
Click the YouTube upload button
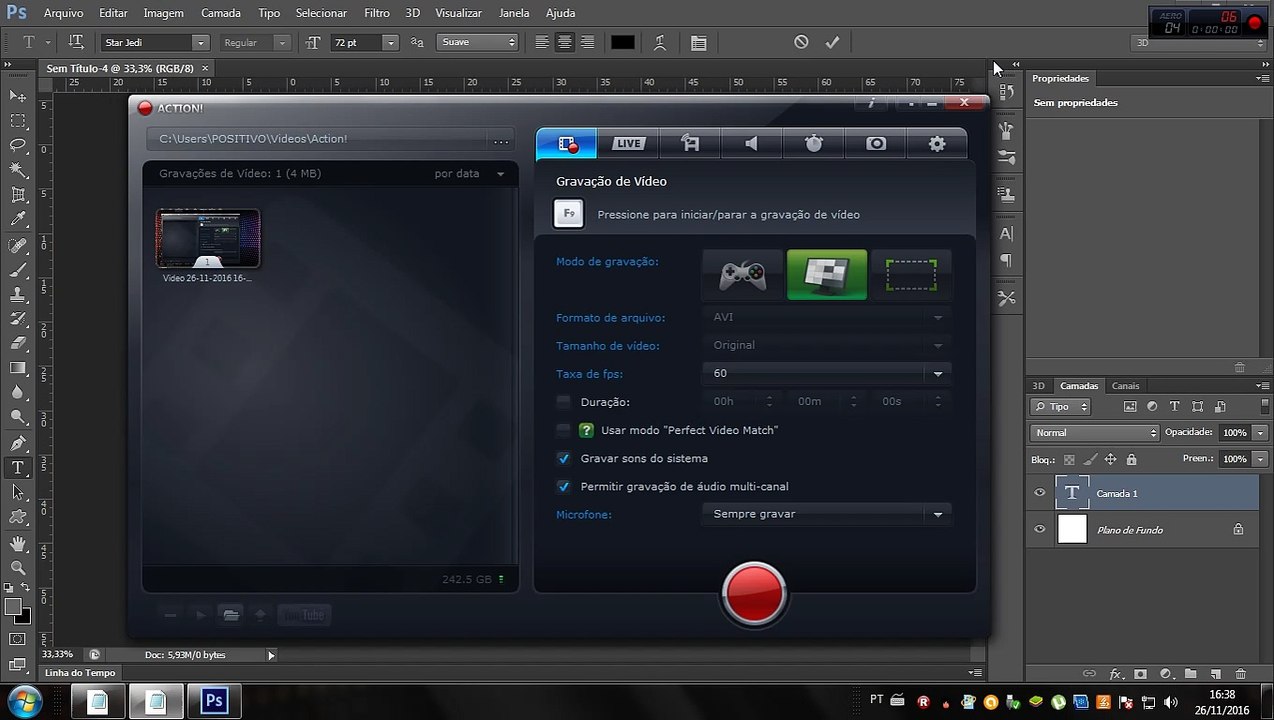[x=304, y=615]
